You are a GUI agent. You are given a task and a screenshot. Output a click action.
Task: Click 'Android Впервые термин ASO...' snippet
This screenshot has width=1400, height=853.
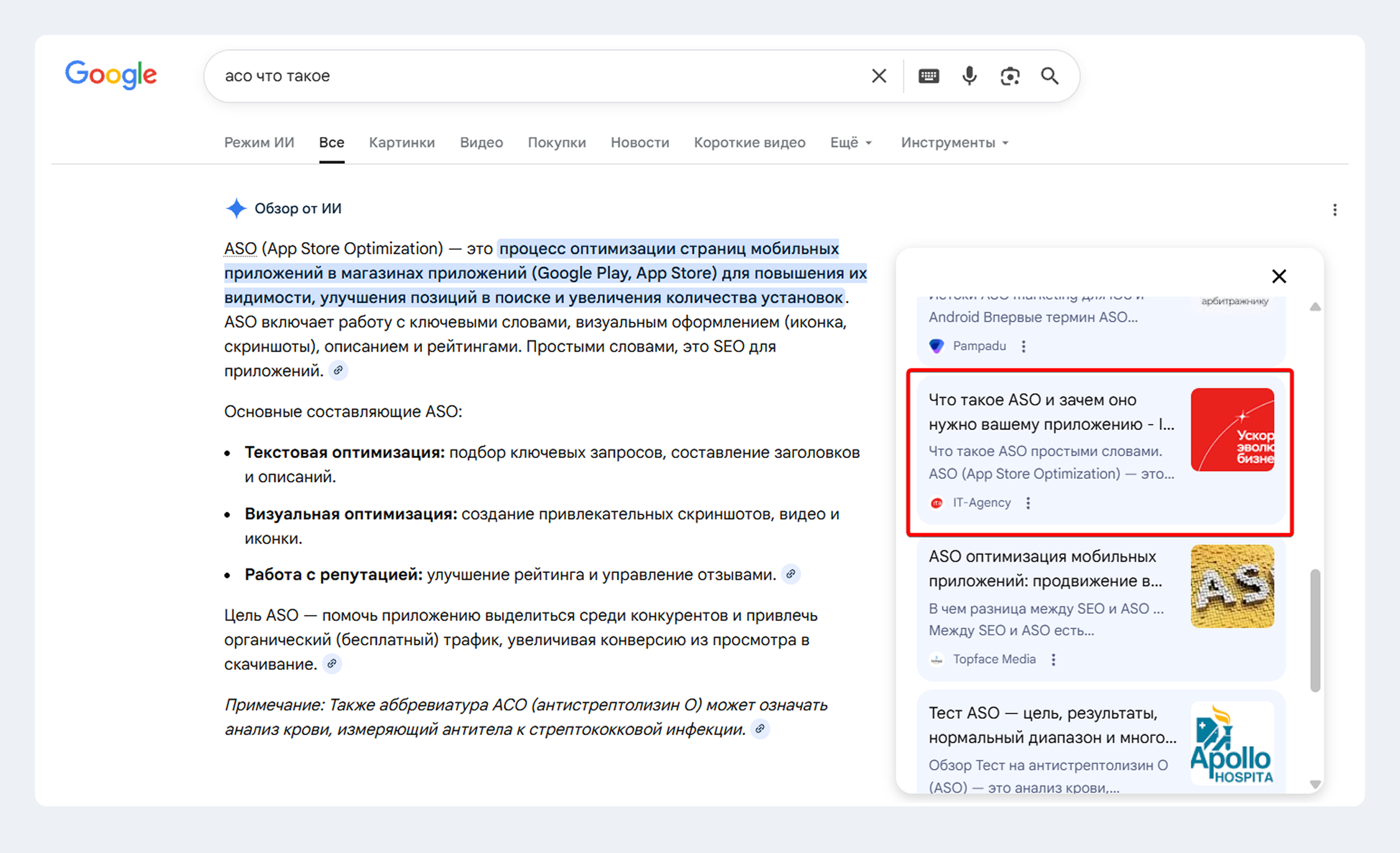[1033, 317]
